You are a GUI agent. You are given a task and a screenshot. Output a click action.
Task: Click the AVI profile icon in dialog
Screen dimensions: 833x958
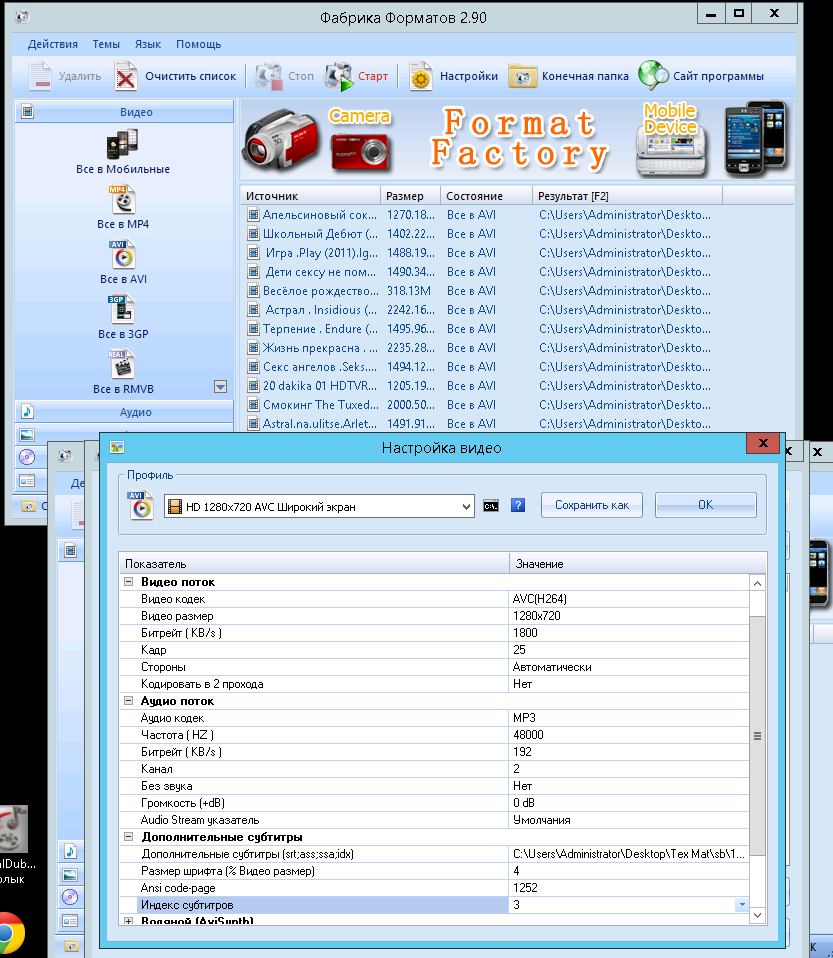click(141, 505)
